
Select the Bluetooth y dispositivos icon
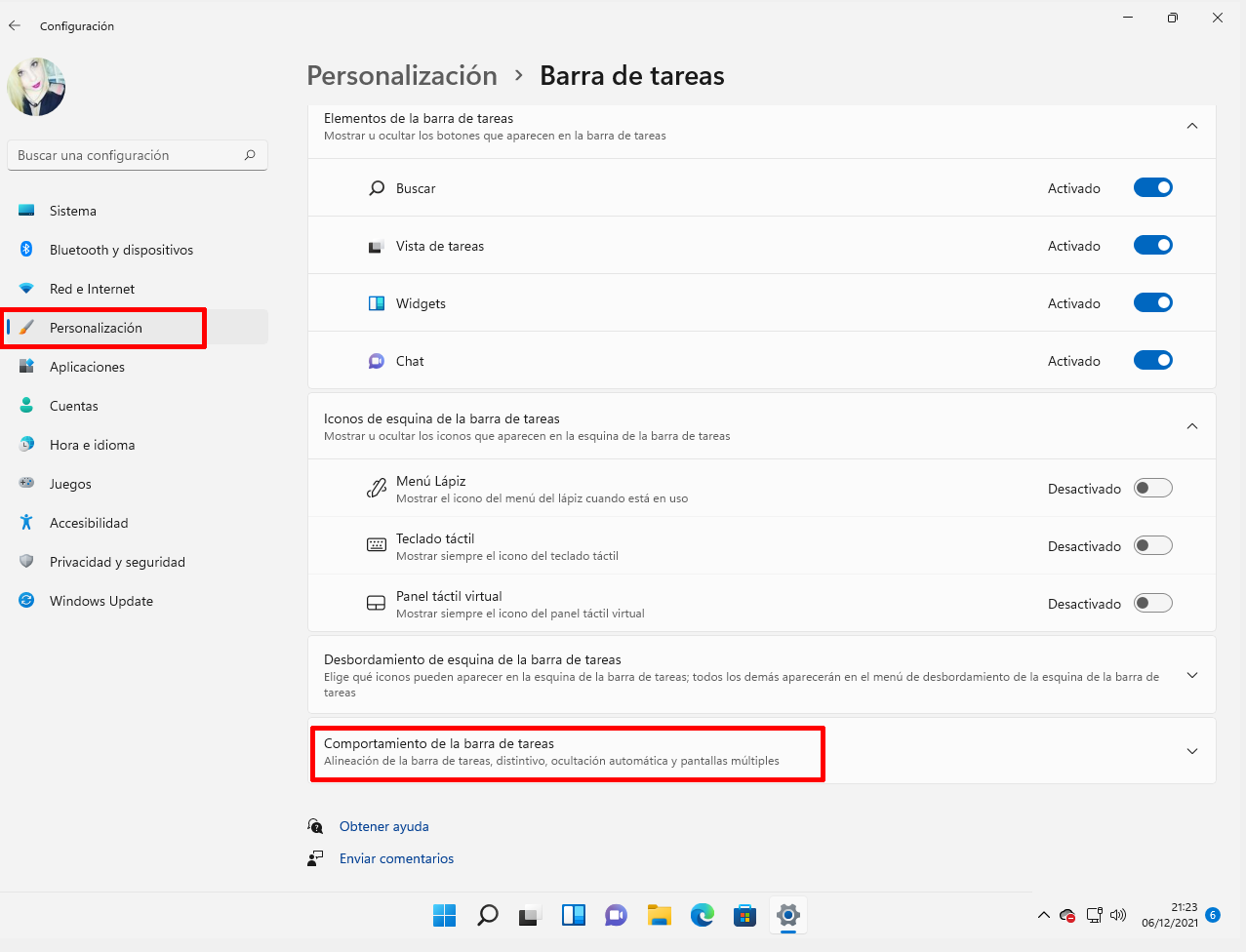(26, 250)
